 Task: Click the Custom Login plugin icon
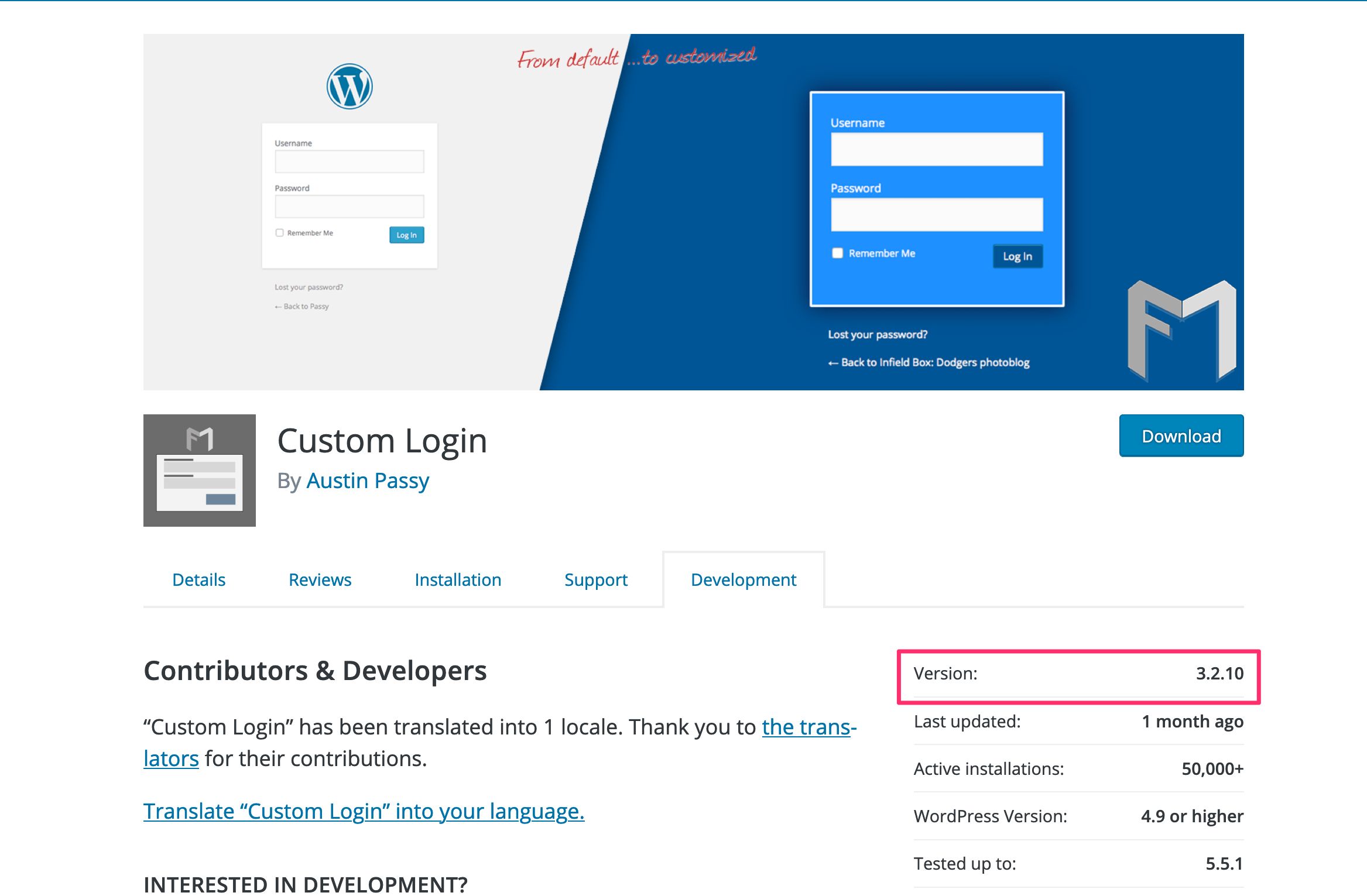point(200,470)
